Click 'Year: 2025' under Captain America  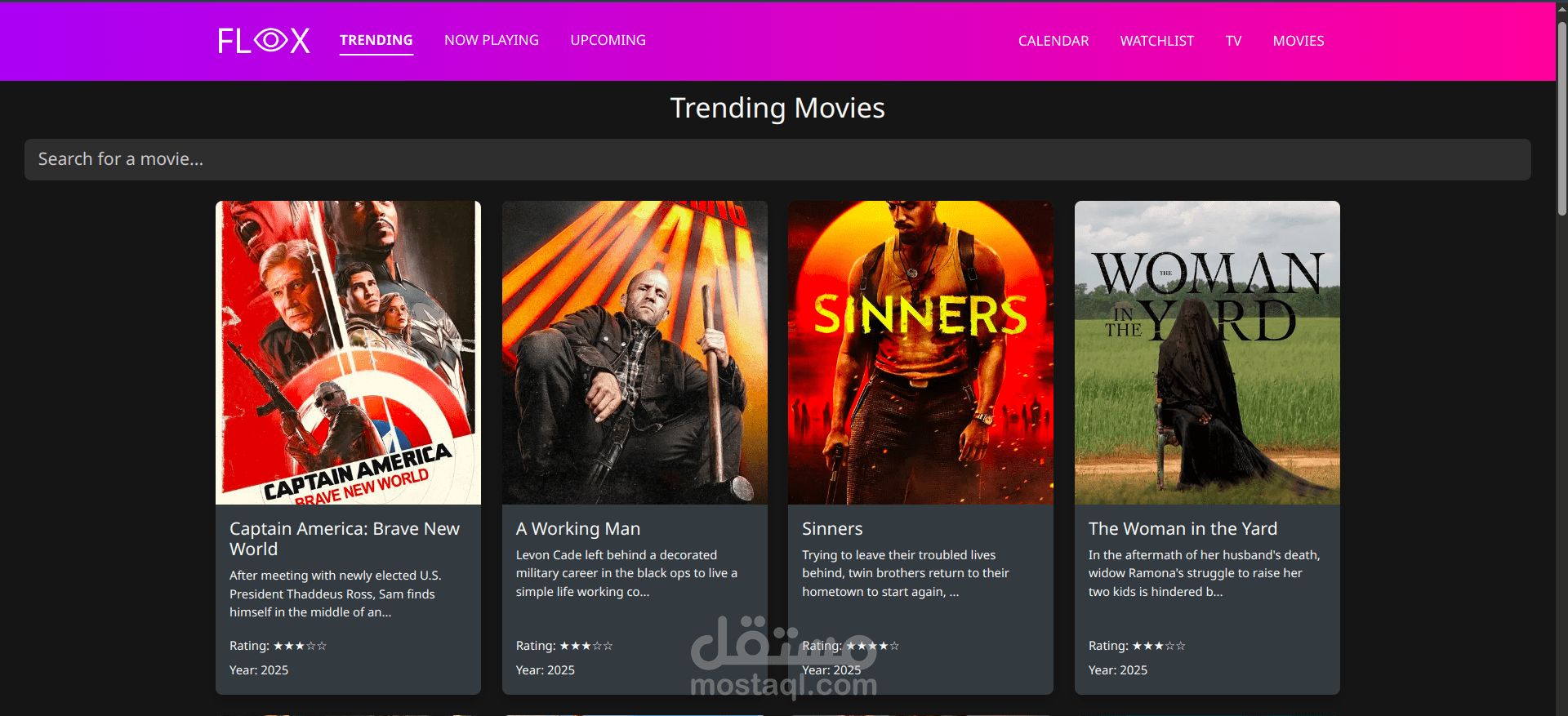[x=259, y=670]
